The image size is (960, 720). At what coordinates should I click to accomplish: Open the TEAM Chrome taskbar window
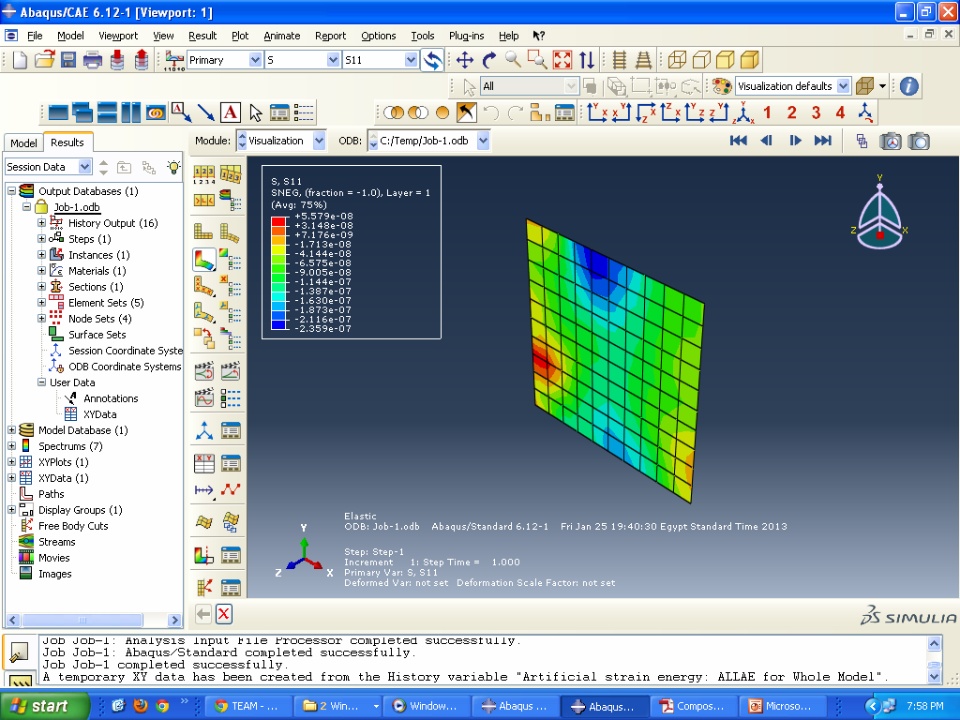[x=247, y=706]
